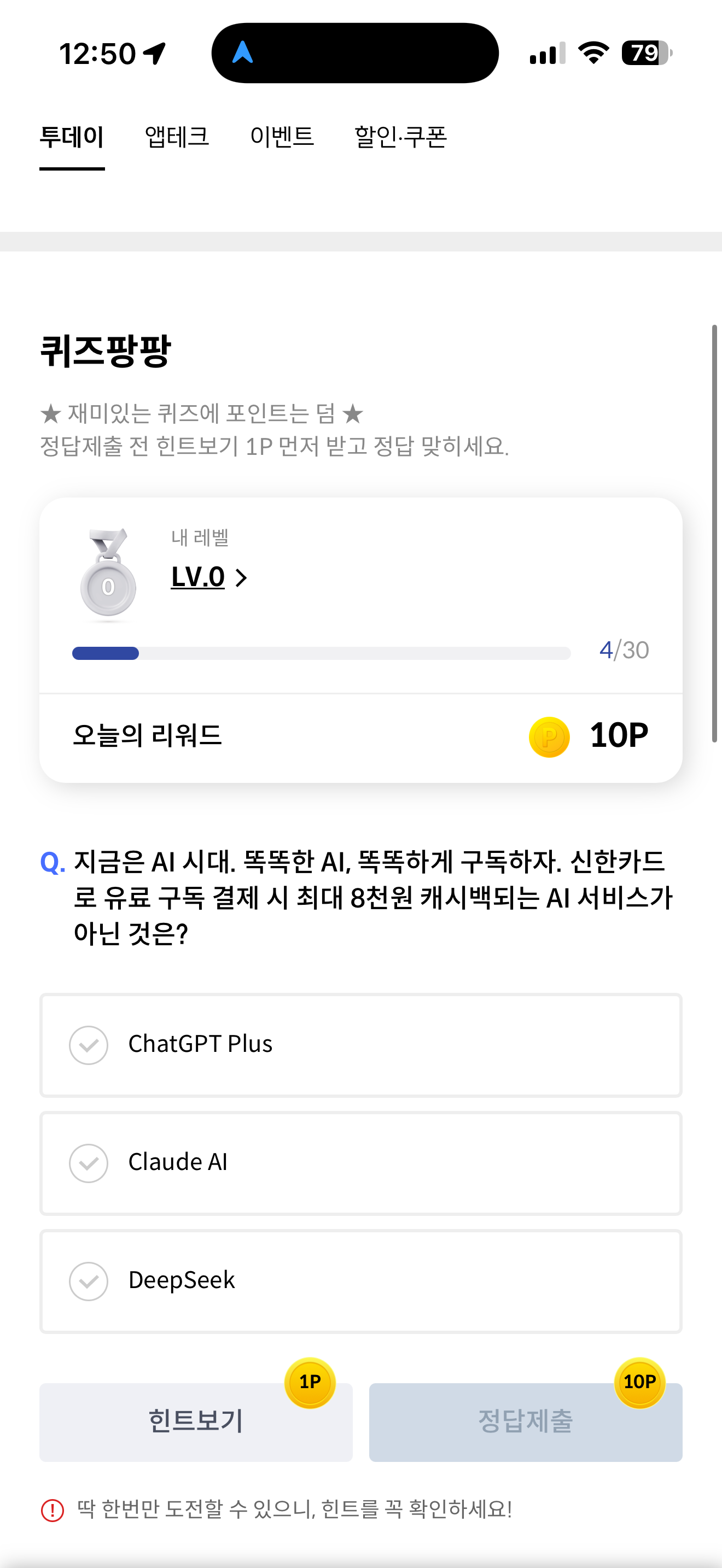Select the ChatGPT Plus answer option
This screenshot has width=722, height=1568.
pos(361,1045)
